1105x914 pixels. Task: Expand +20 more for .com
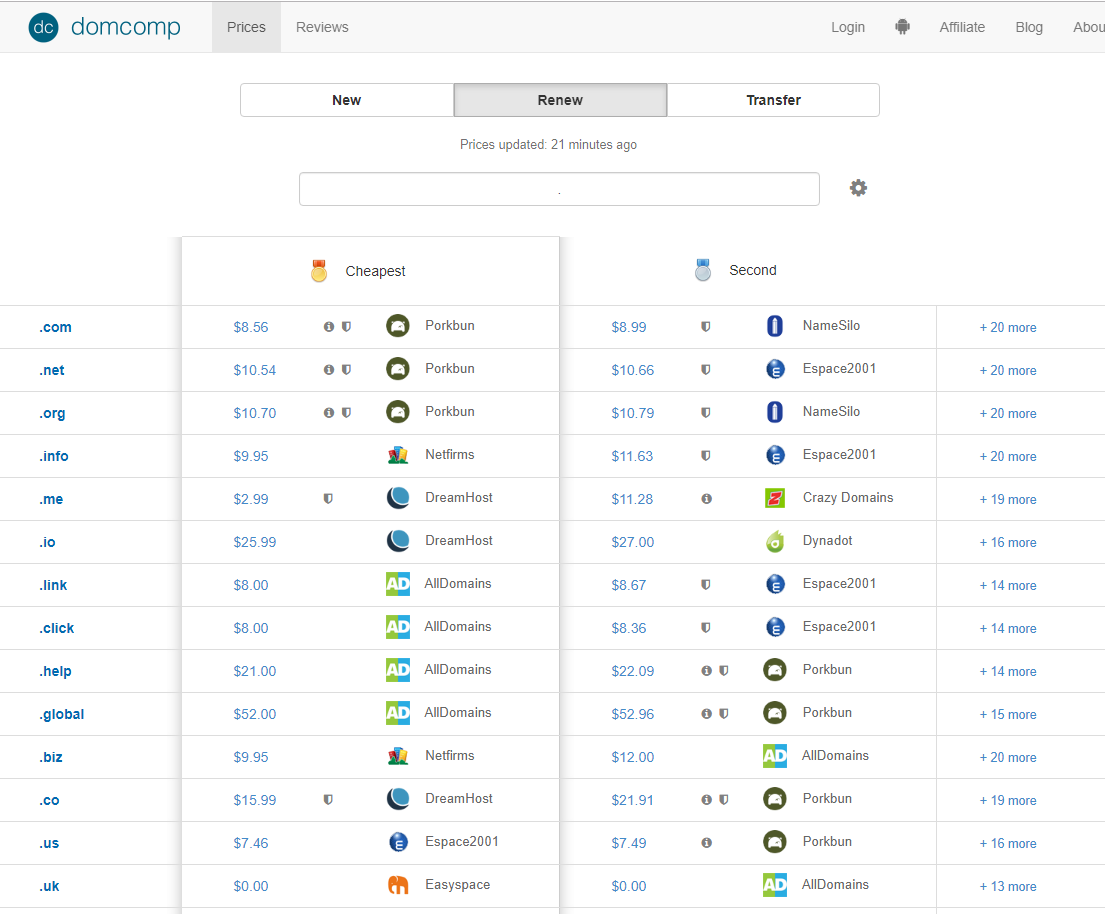1008,327
